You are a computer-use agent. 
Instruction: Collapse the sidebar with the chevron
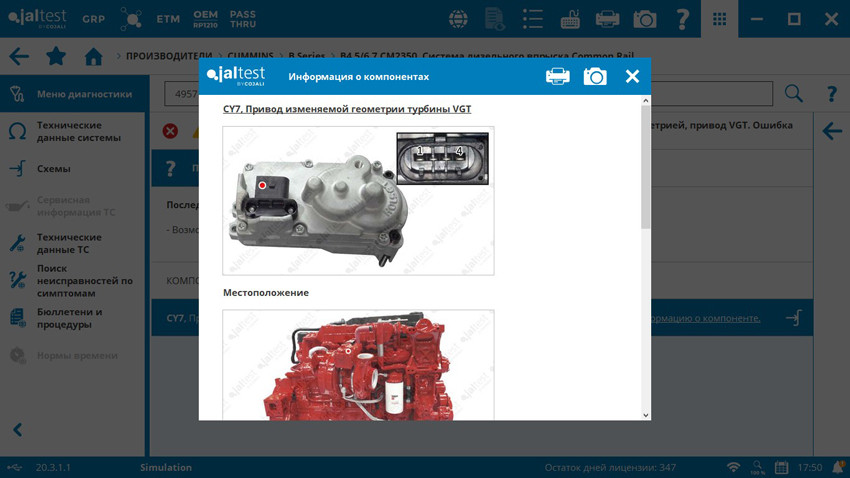pos(18,430)
